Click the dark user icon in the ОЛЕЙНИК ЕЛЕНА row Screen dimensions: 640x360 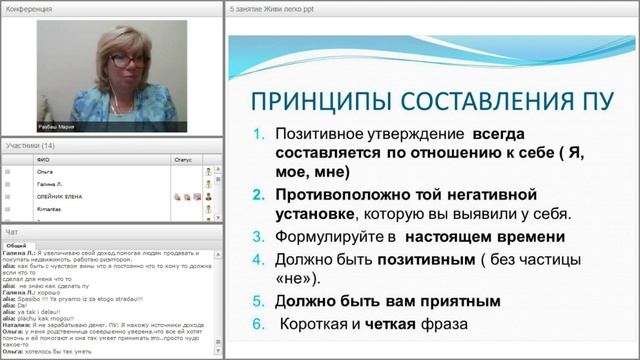click(209, 197)
